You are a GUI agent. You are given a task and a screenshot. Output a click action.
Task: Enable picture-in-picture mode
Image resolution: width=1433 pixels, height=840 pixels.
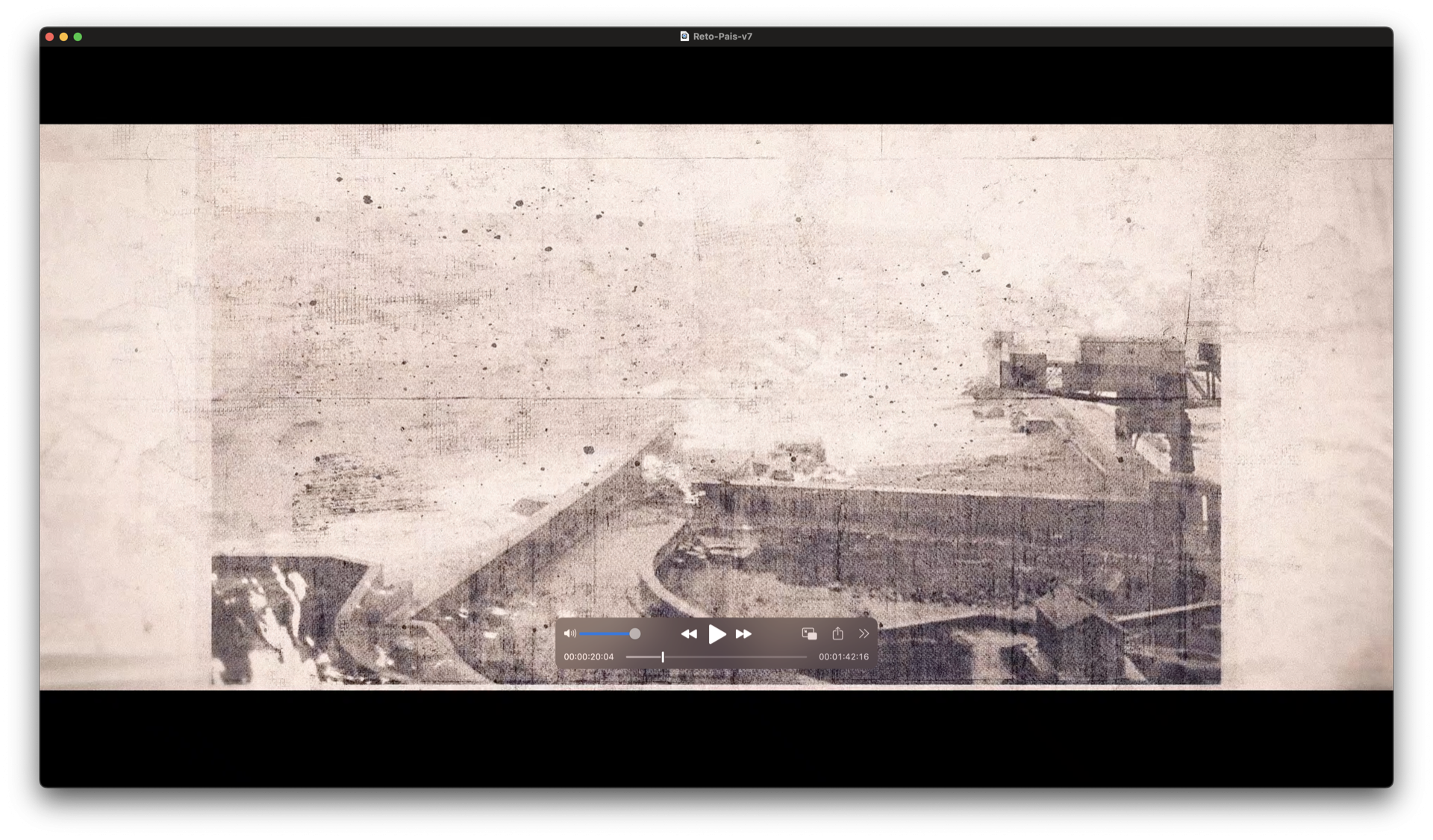[x=809, y=633]
